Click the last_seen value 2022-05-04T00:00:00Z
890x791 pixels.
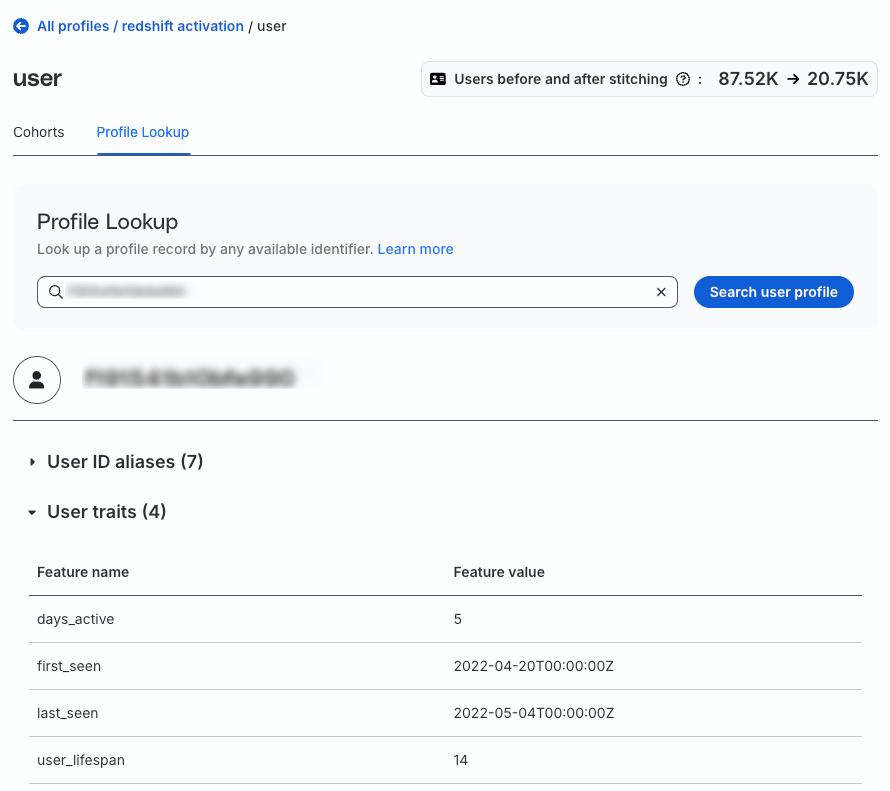click(534, 713)
